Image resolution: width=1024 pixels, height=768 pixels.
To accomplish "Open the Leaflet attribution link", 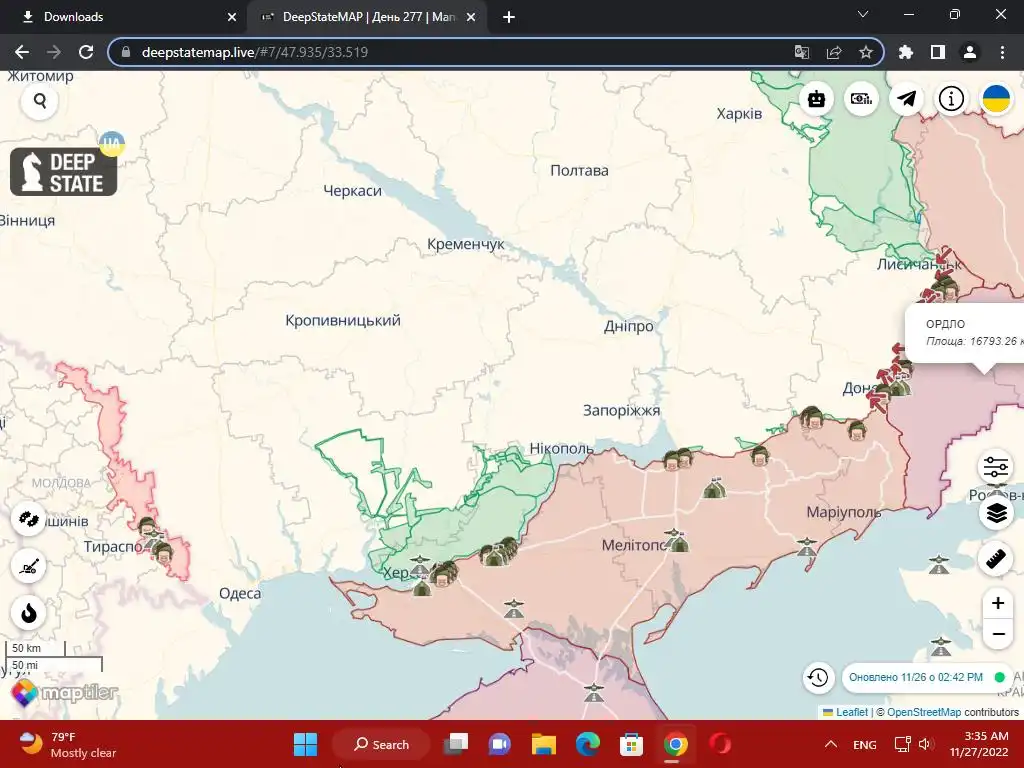I will coord(852,712).
